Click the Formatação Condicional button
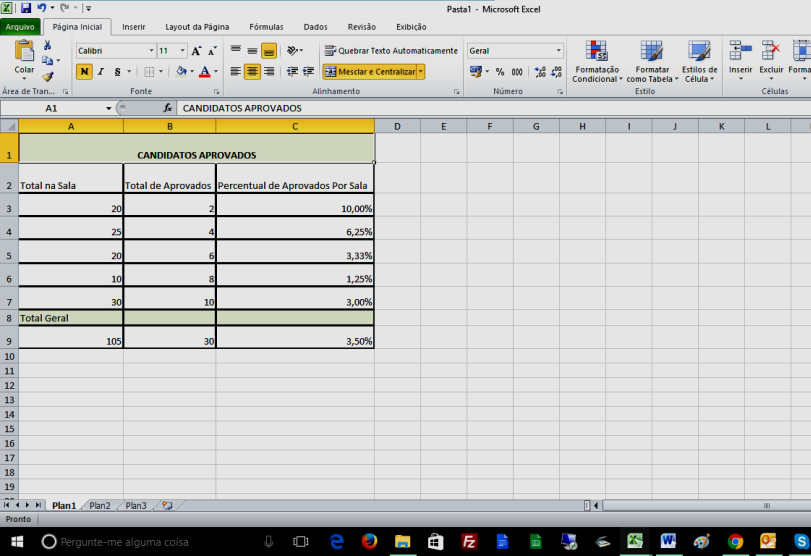 [596, 62]
